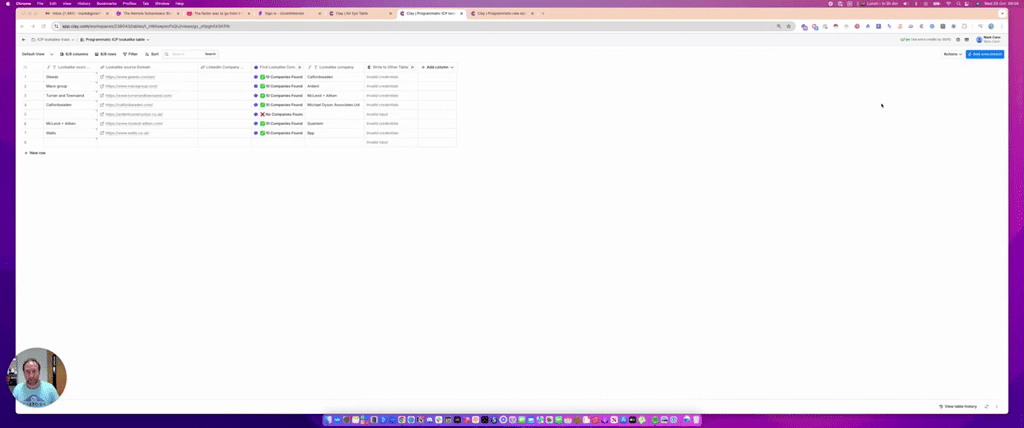Click the browser reload page icon
Viewport: 1024px width, 428px height.
(x=43, y=25)
